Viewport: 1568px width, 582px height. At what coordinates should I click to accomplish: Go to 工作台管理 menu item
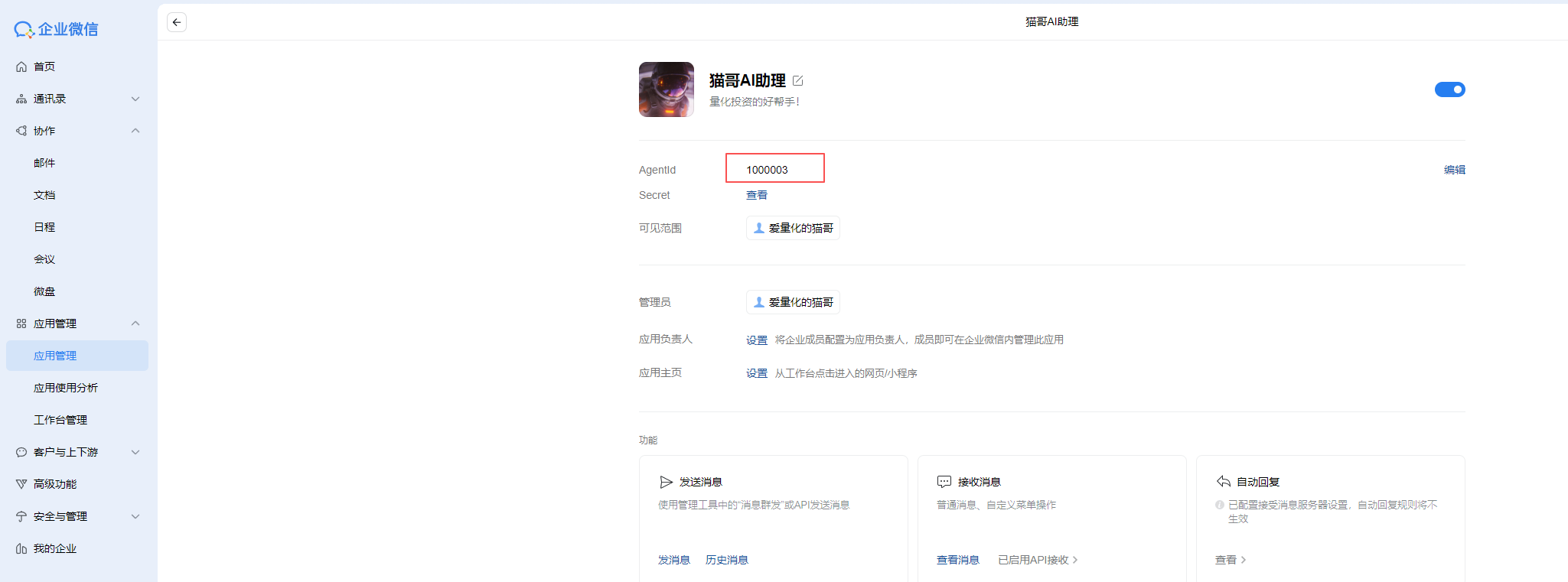pos(60,420)
